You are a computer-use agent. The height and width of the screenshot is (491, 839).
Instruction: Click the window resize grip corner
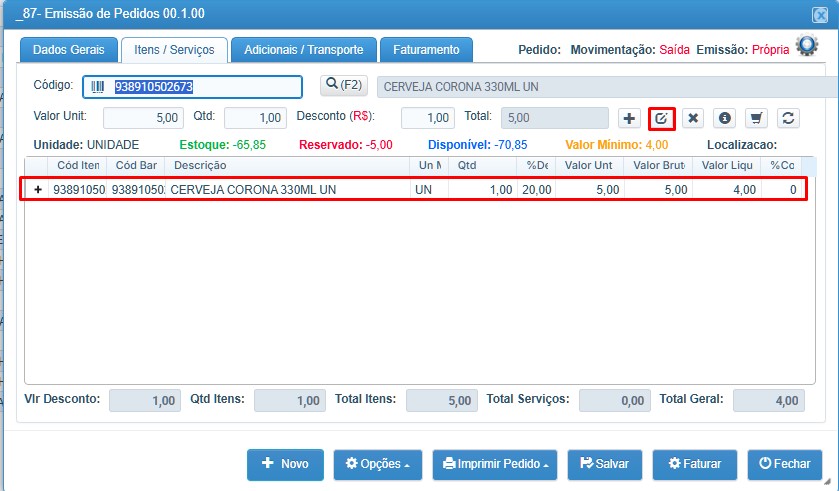(828, 482)
